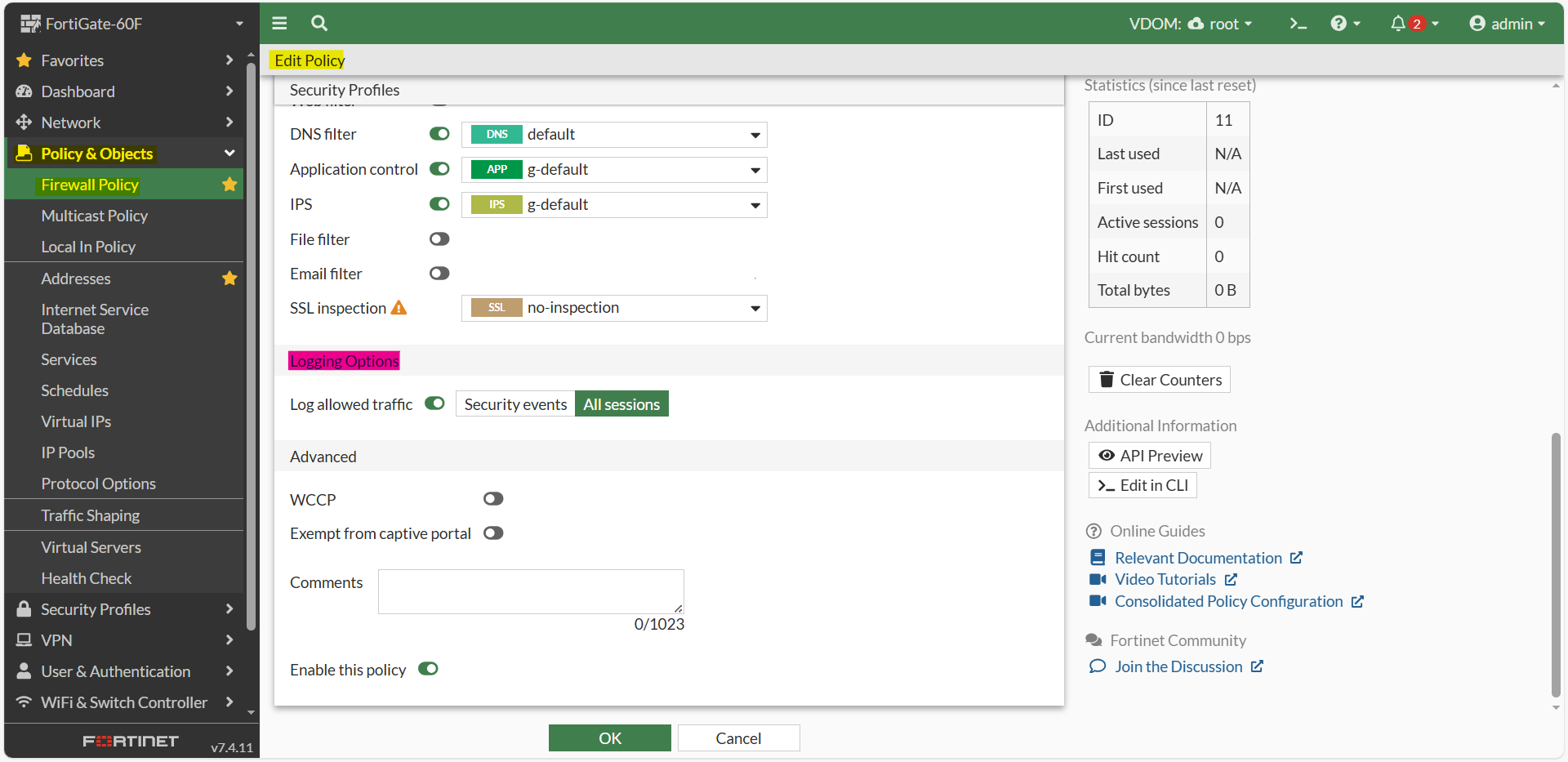Open the Virtual IPs page
Image resolution: width=1568 pixels, height=762 pixels.
click(x=76, y=421)
